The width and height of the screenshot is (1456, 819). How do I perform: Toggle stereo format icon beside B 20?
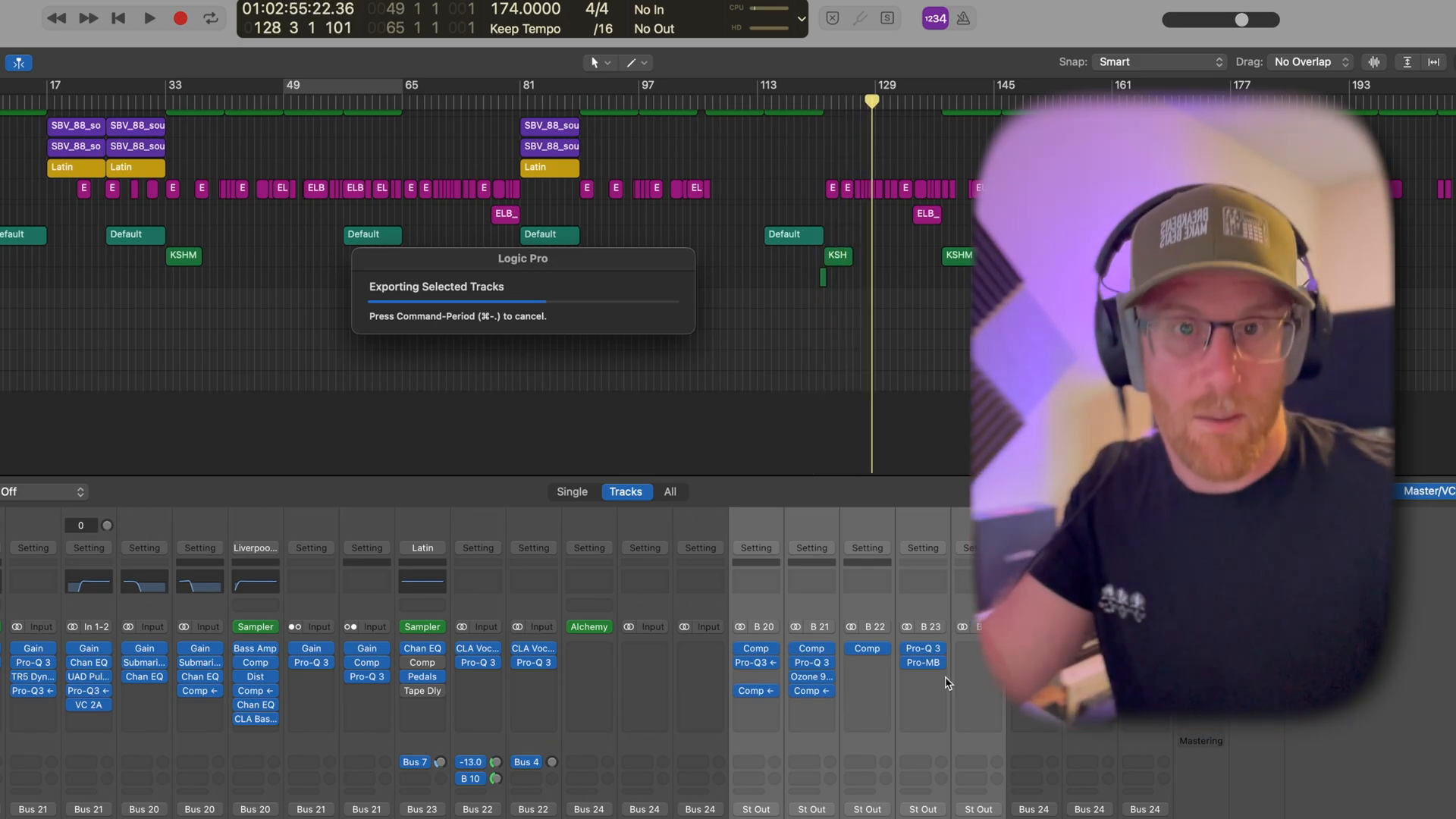(740, 627)
